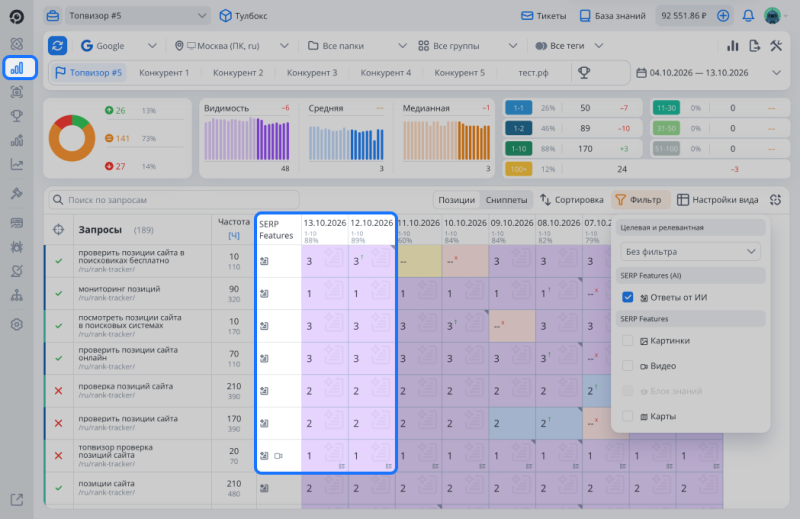Click the export file icon

[755, 45]
